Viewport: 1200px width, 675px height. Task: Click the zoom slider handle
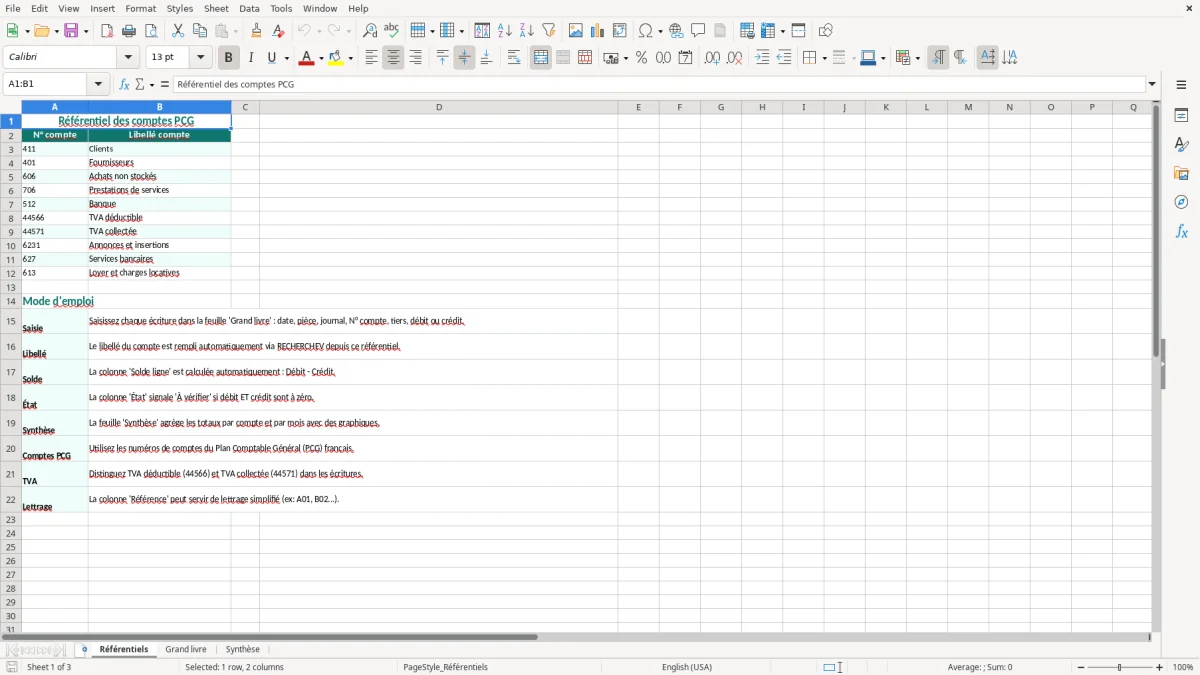[x=1120, y=667]
